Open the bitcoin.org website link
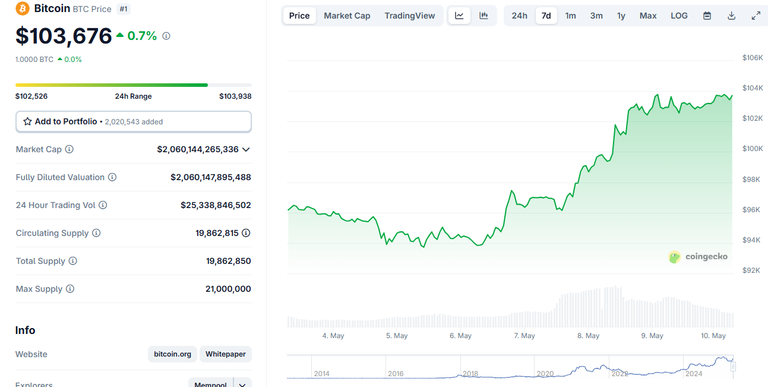 172,354
